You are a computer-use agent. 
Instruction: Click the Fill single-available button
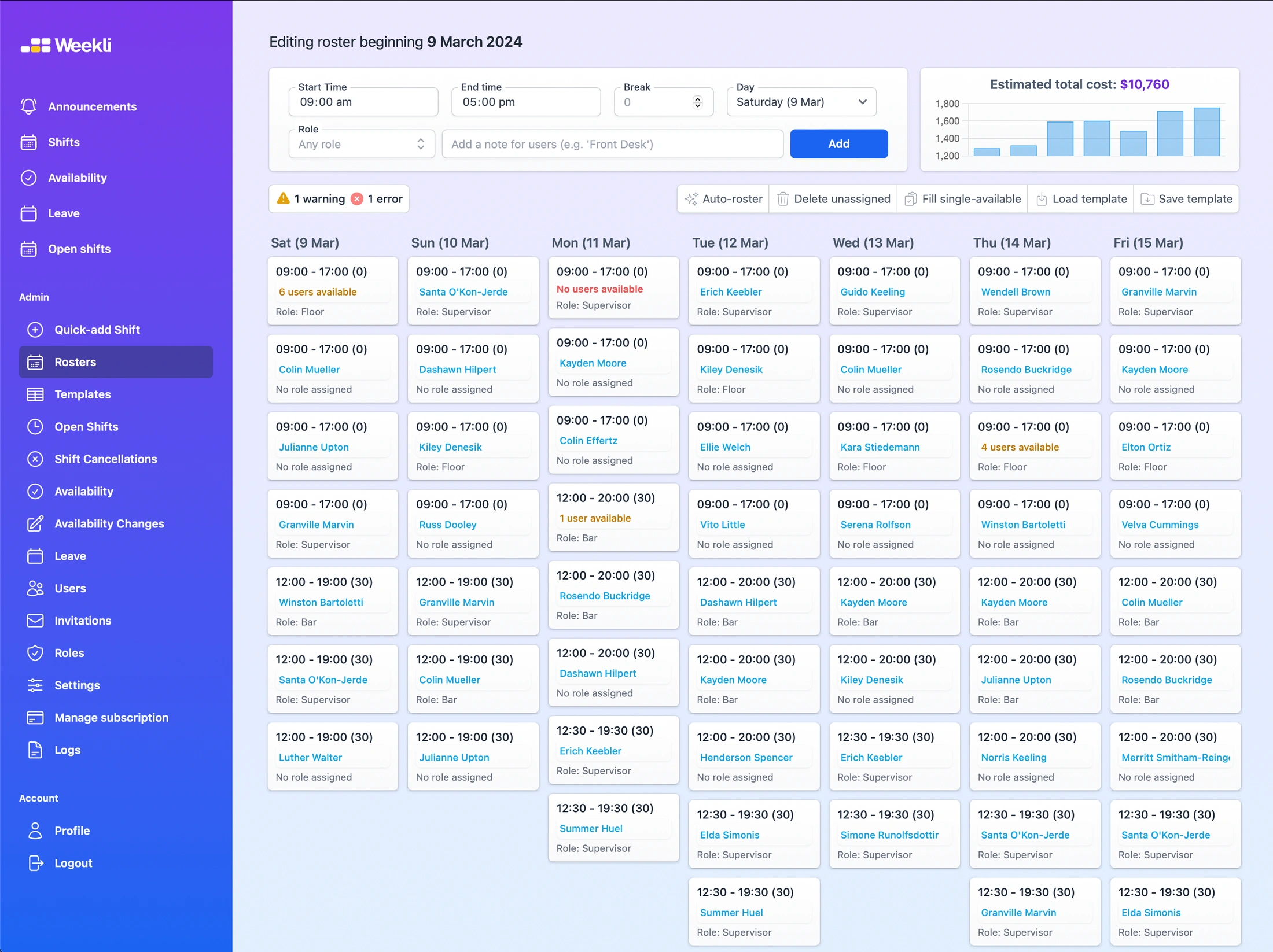(962, 199)
